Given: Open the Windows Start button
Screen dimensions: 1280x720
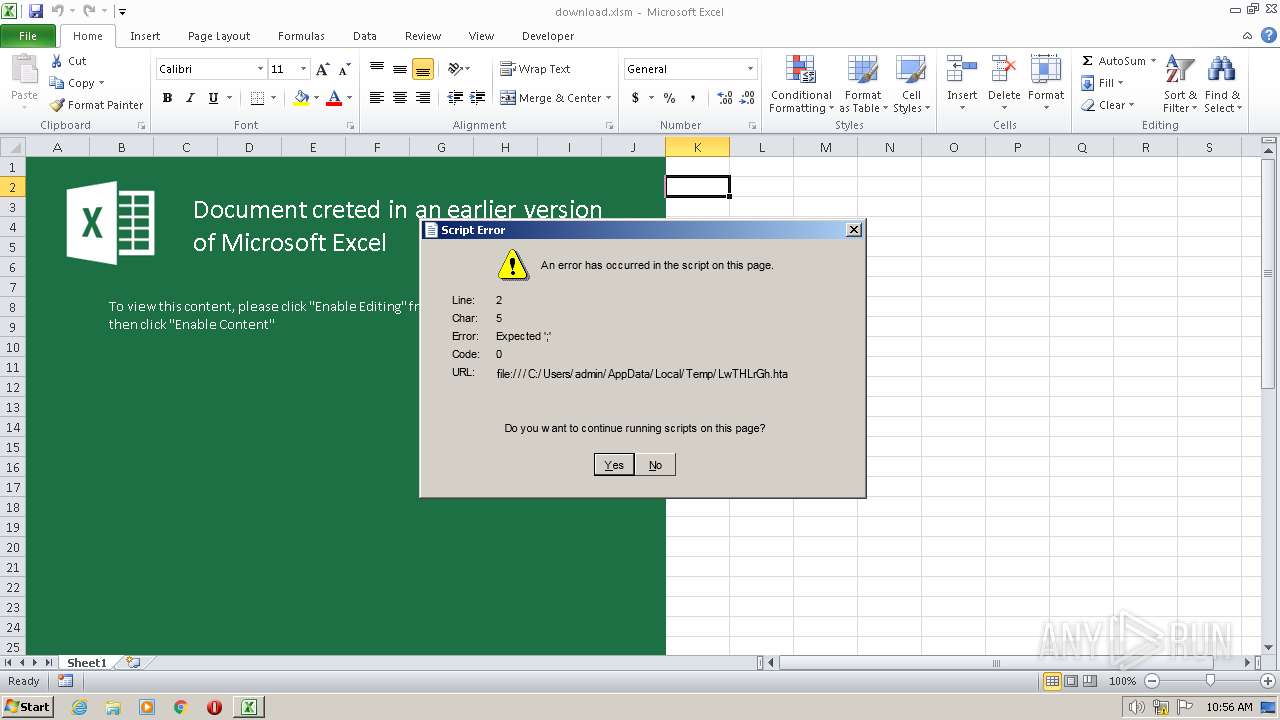Looking at the screenshot, I should coord(27,706).
